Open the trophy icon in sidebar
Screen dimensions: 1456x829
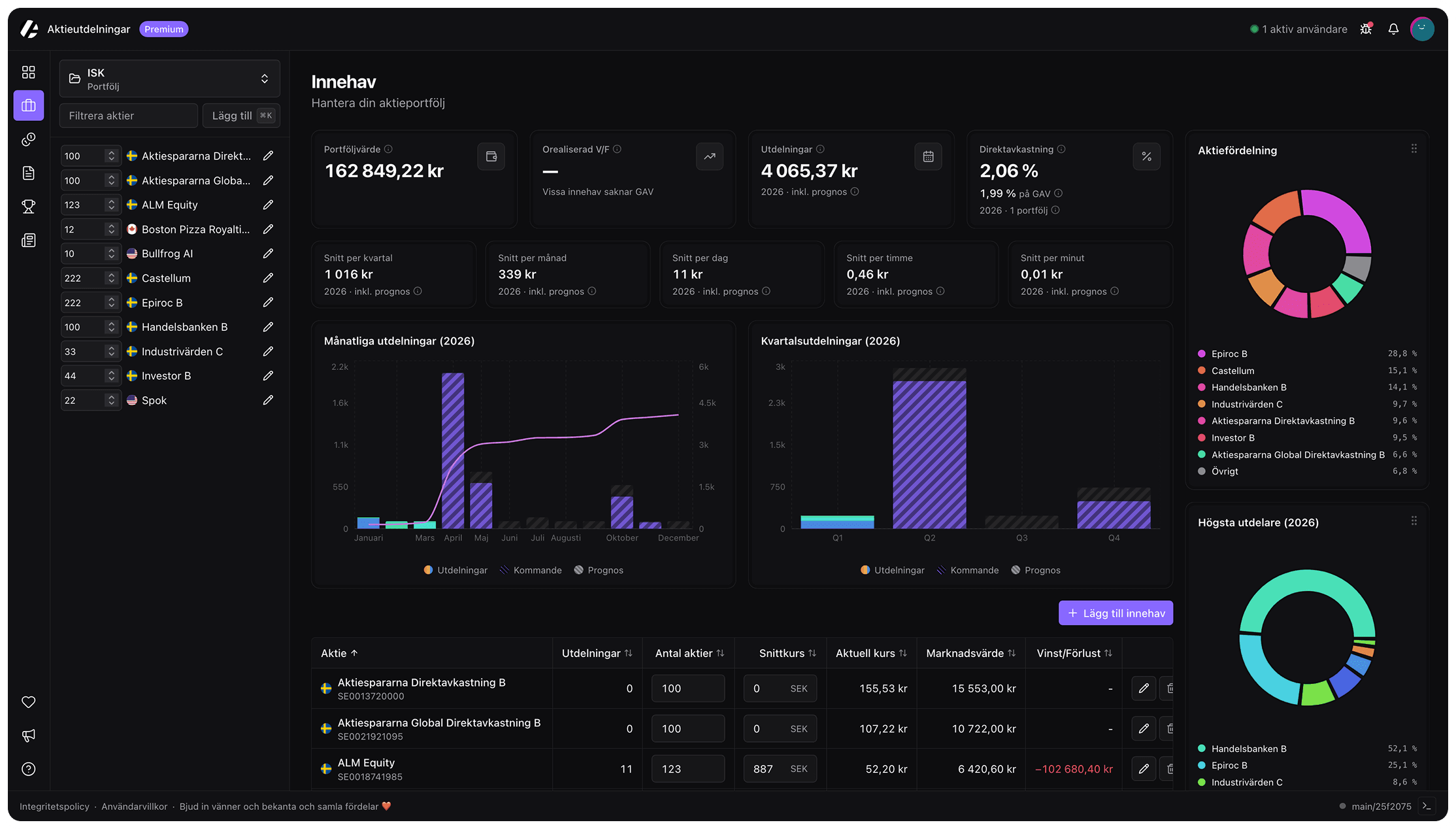pyautogui.click(x=28, y=207)
